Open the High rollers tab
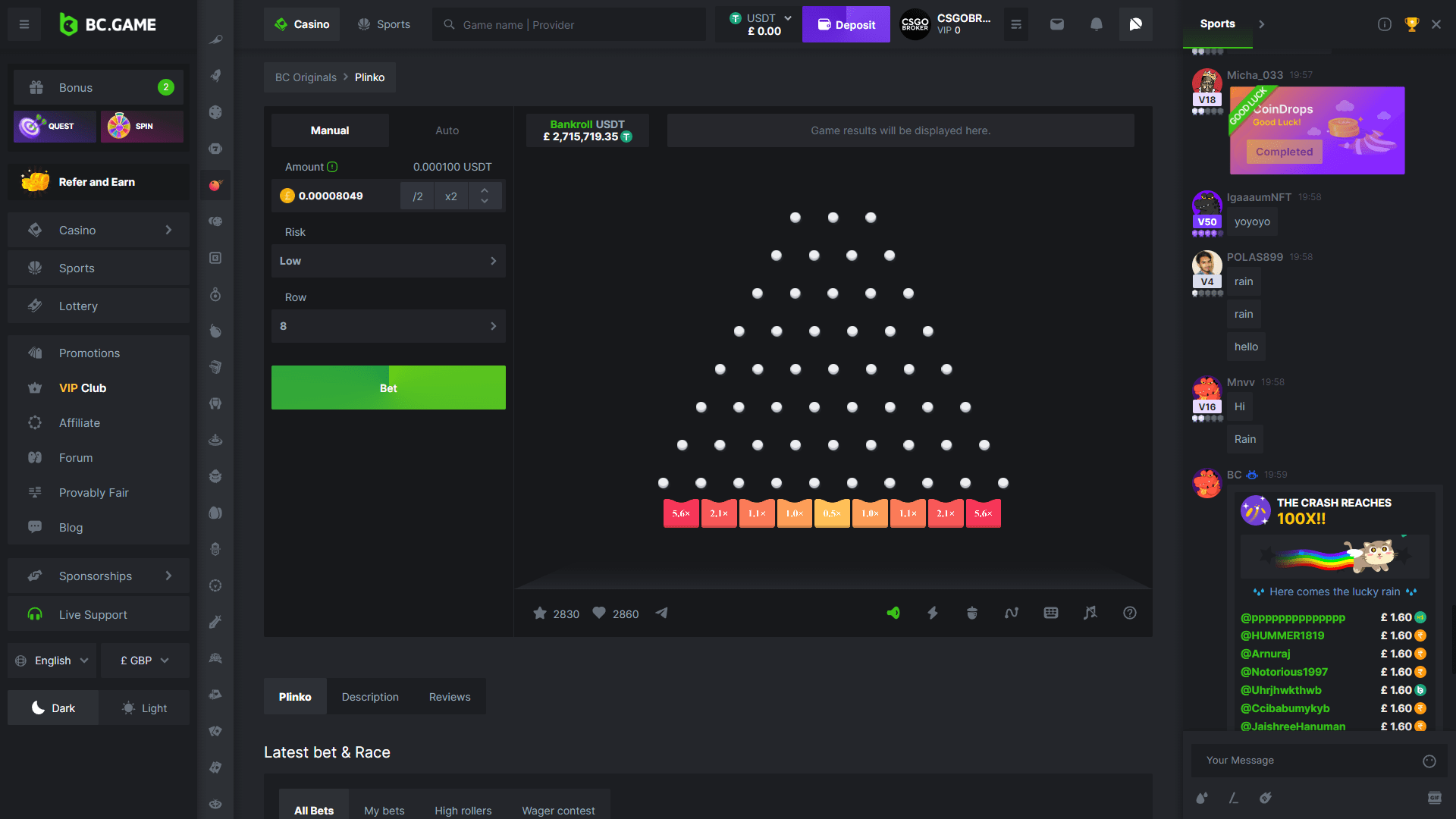1456x819 pixels. 463,810
